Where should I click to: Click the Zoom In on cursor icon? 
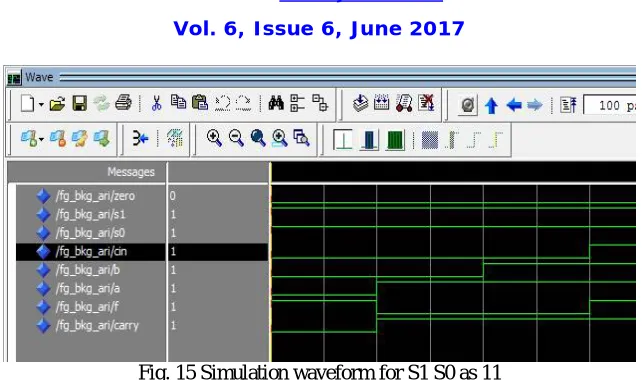click(x=280, y=138)
